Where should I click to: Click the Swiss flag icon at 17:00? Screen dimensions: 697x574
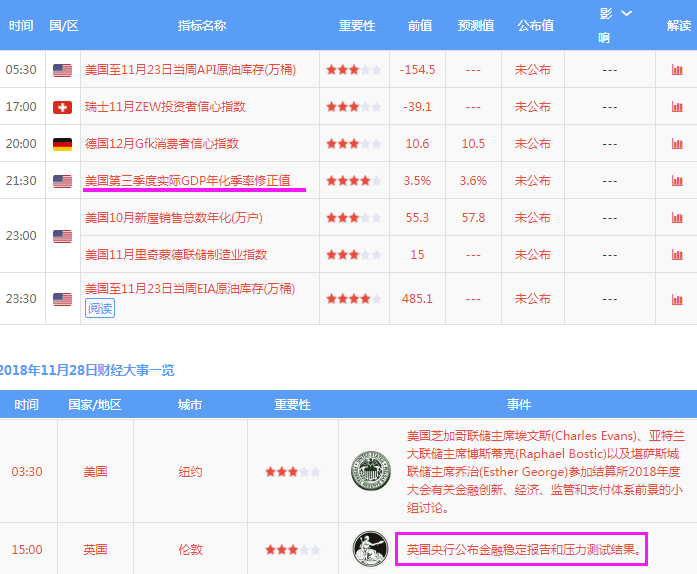(x=62, y=107)
